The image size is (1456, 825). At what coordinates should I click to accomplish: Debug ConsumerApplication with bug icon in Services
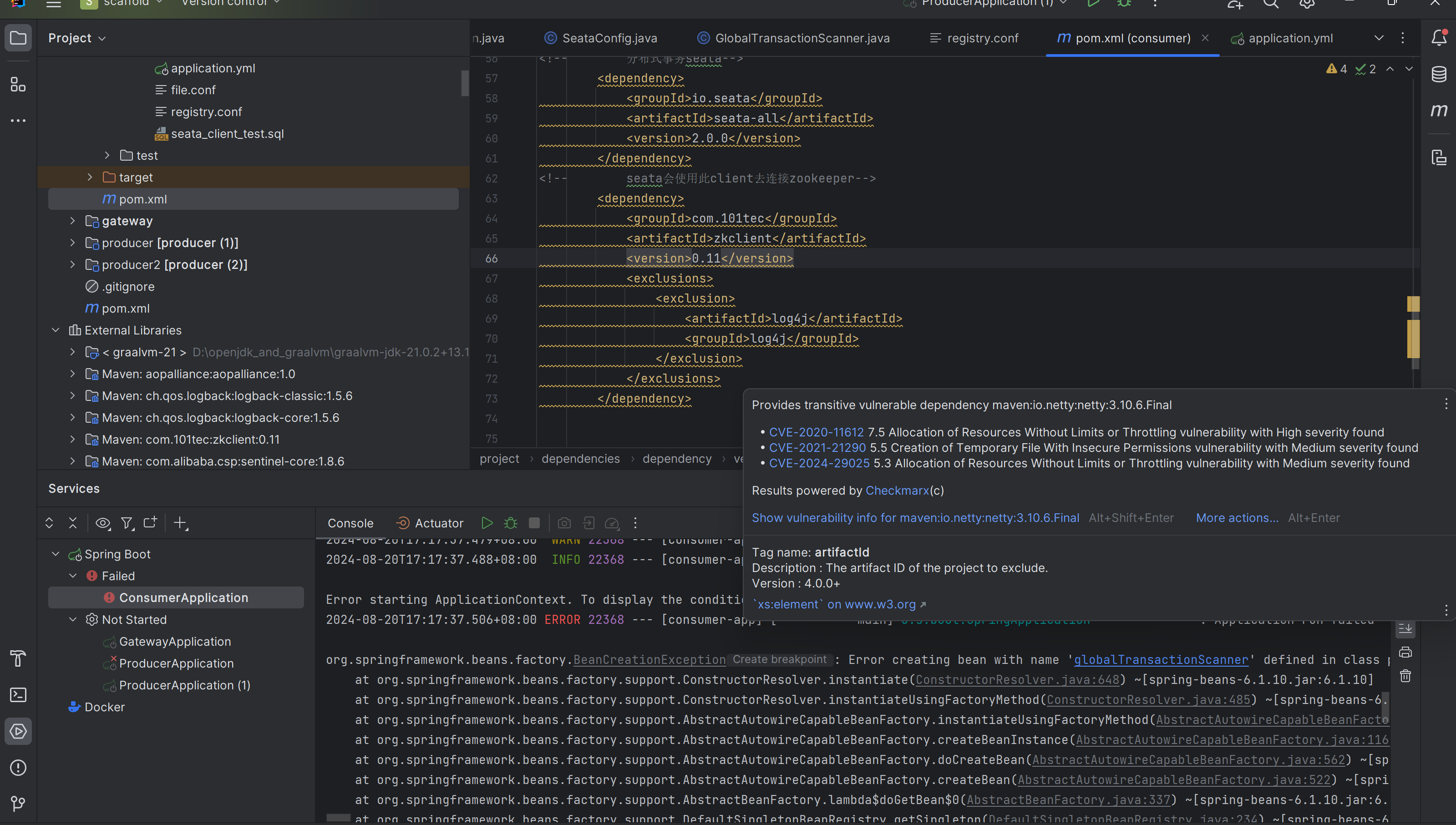point(511,523)
